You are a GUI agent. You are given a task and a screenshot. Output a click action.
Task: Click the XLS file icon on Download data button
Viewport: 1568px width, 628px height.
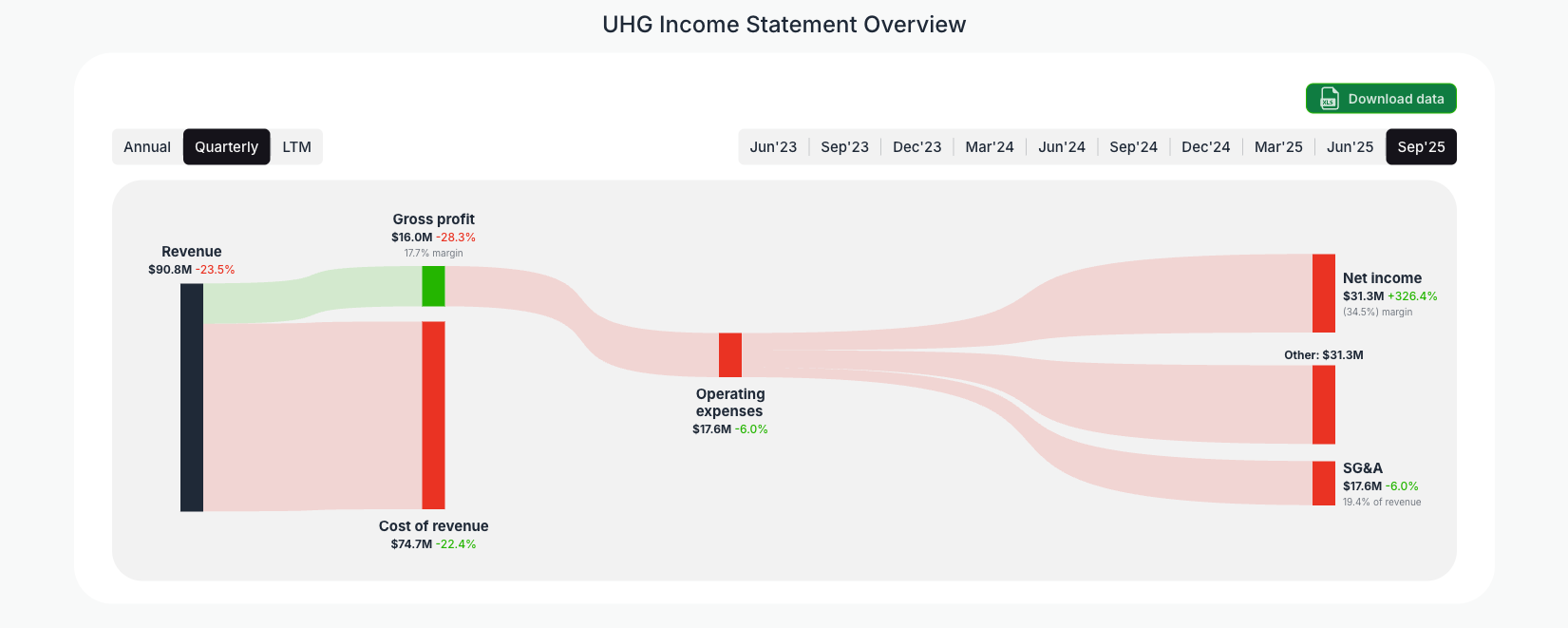point(1328,98)
